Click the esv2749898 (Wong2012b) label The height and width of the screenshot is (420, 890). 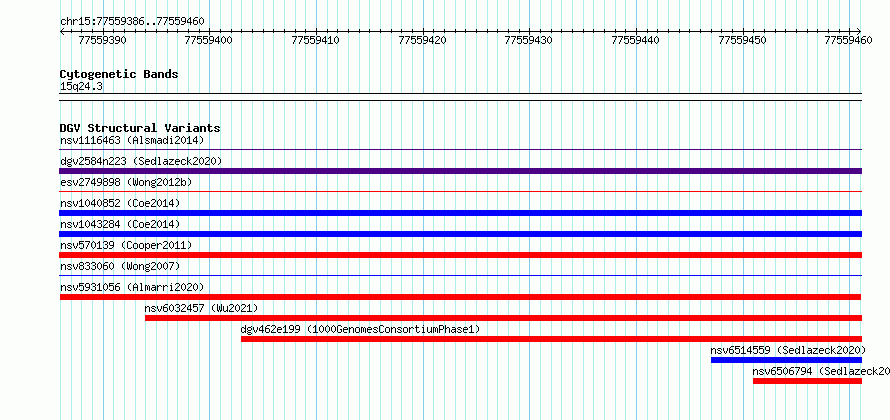pos(126,182)
